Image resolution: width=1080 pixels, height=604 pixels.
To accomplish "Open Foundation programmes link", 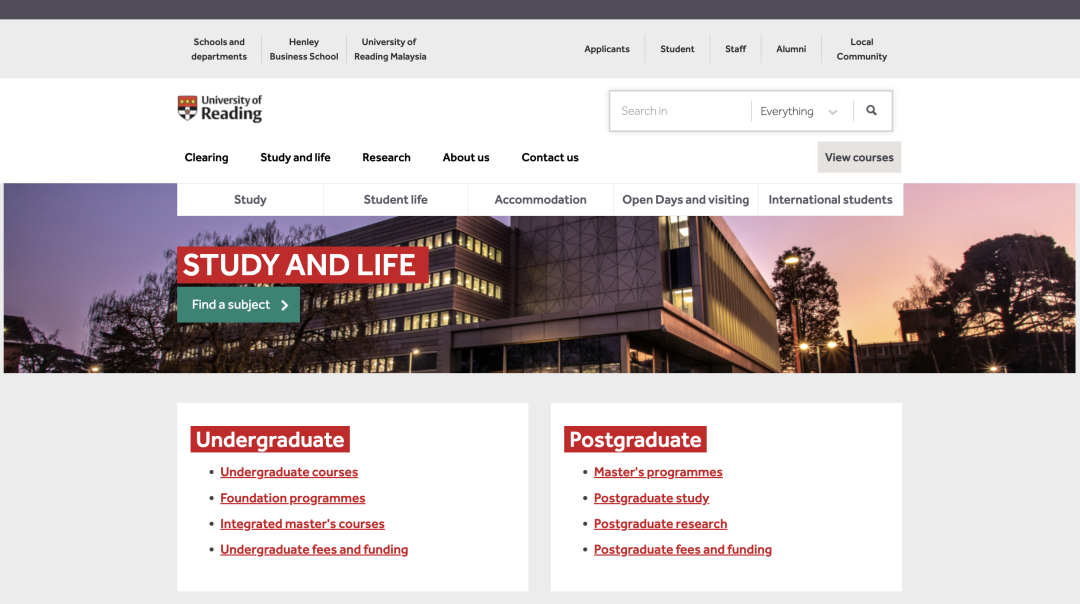I will coord(293,498).
